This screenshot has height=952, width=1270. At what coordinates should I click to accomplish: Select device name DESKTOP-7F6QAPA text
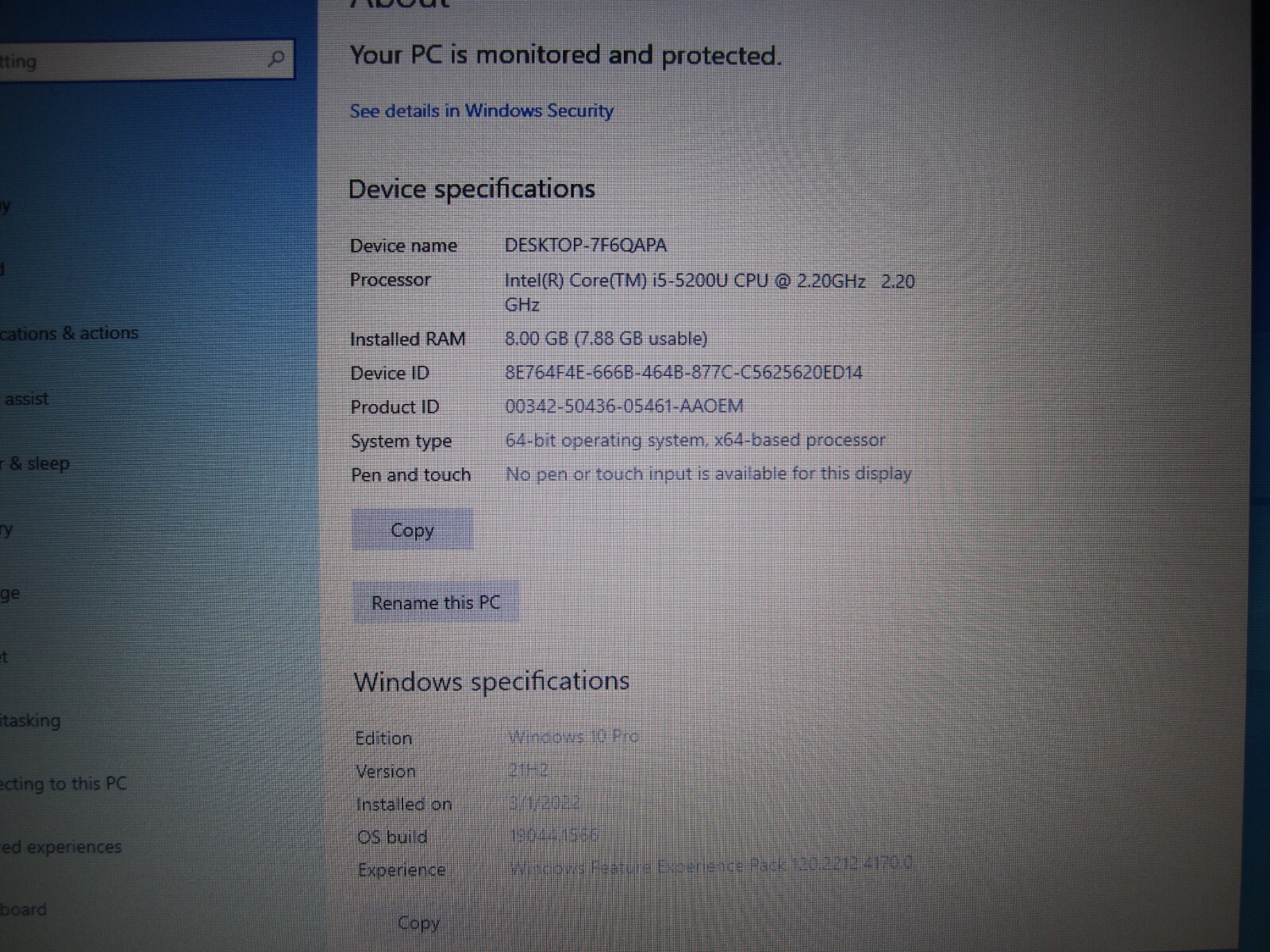586,245
